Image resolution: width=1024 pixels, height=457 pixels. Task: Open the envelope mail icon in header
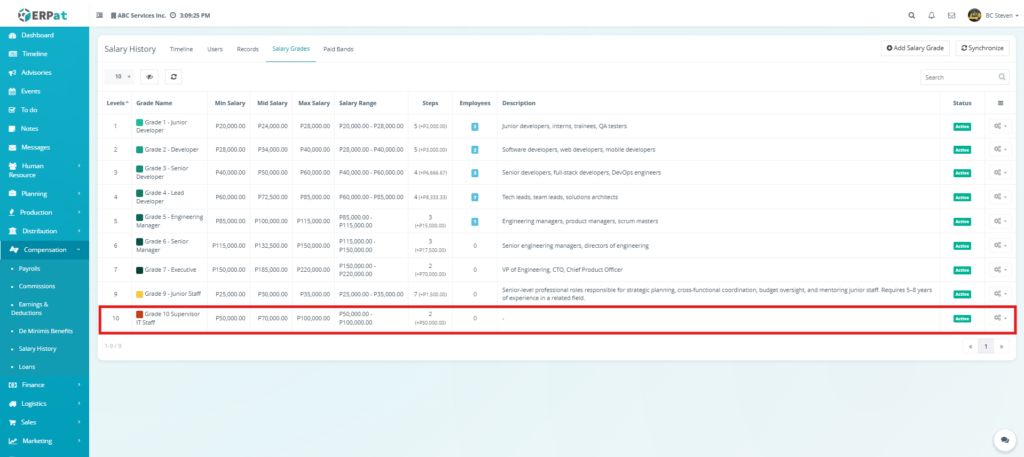(x=951, y=16)
